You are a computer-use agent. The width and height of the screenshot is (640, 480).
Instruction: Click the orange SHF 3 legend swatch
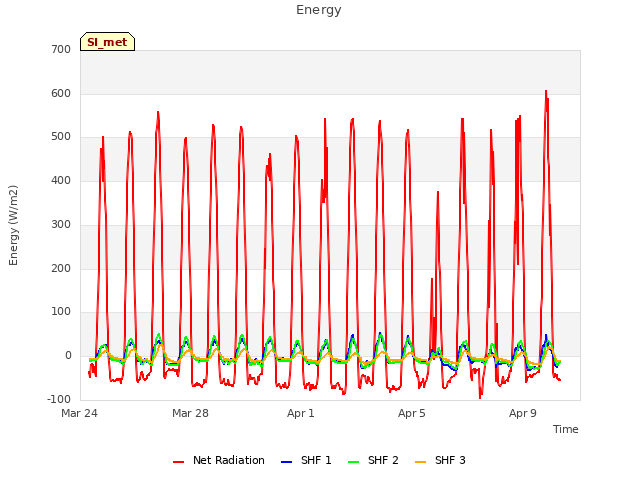click(x=420, y=462)
